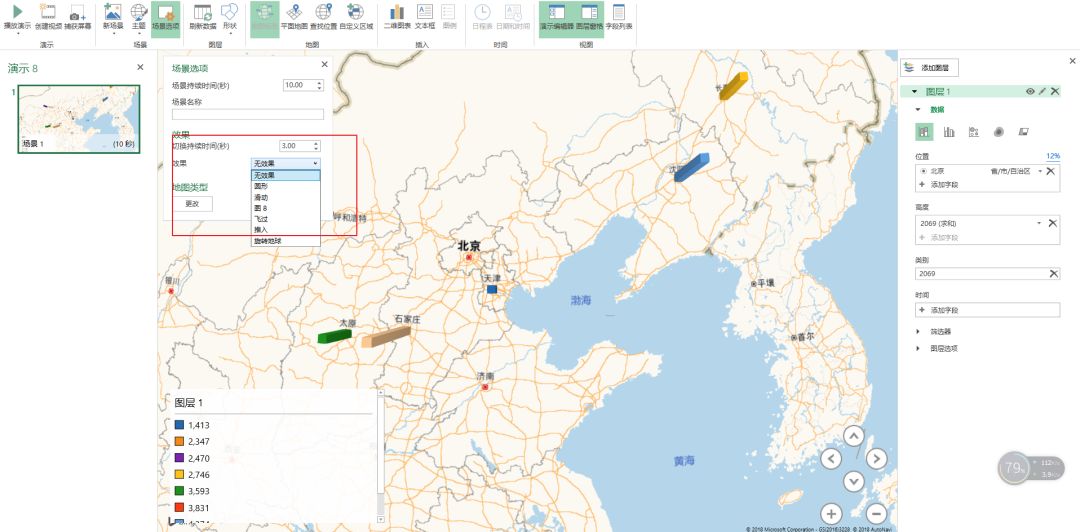Select heat map chart type icon
The width and height of the screenshot is (1080, 532).
point(998,132)
